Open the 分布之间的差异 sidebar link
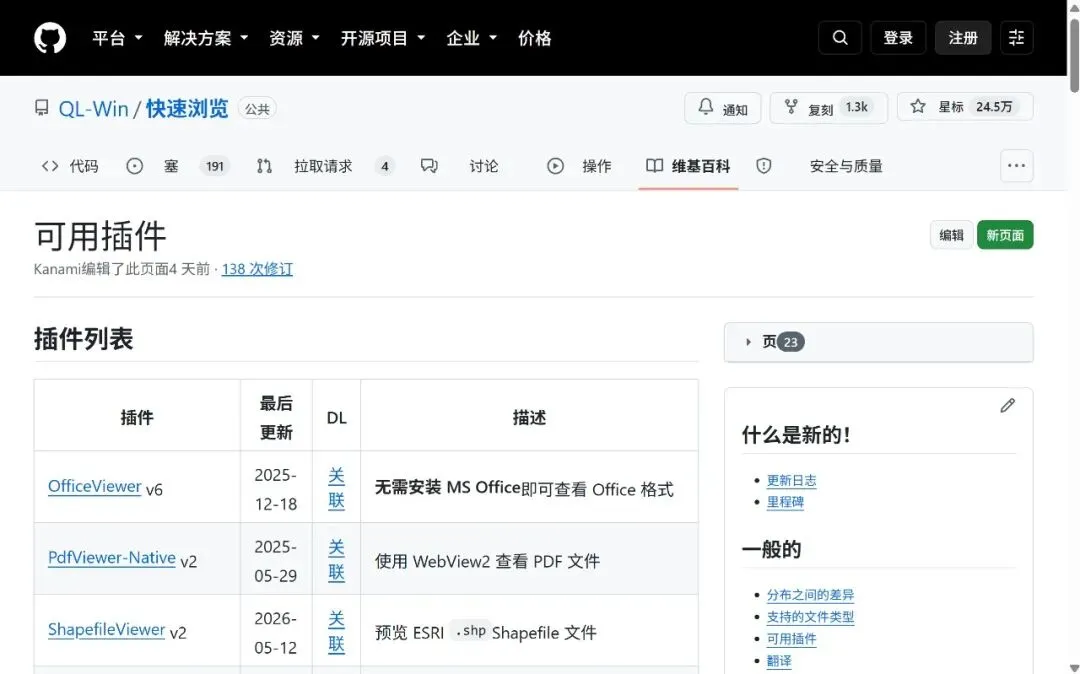This screenshot has height=674, width=1080. (x=810, y=595)
